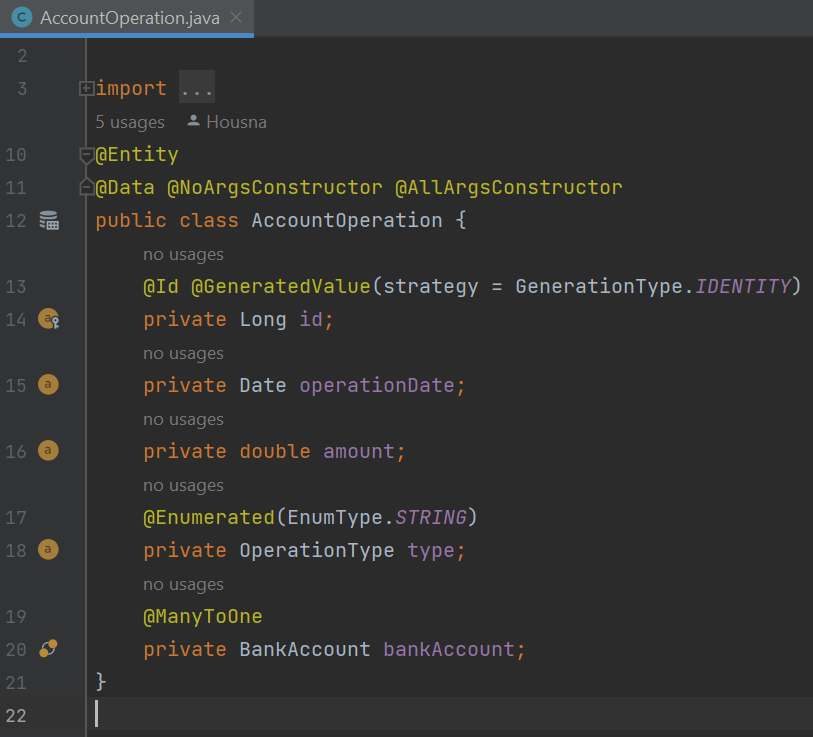
Task: Collapse the fold marker at @Entity
Action: pos(86,155)
